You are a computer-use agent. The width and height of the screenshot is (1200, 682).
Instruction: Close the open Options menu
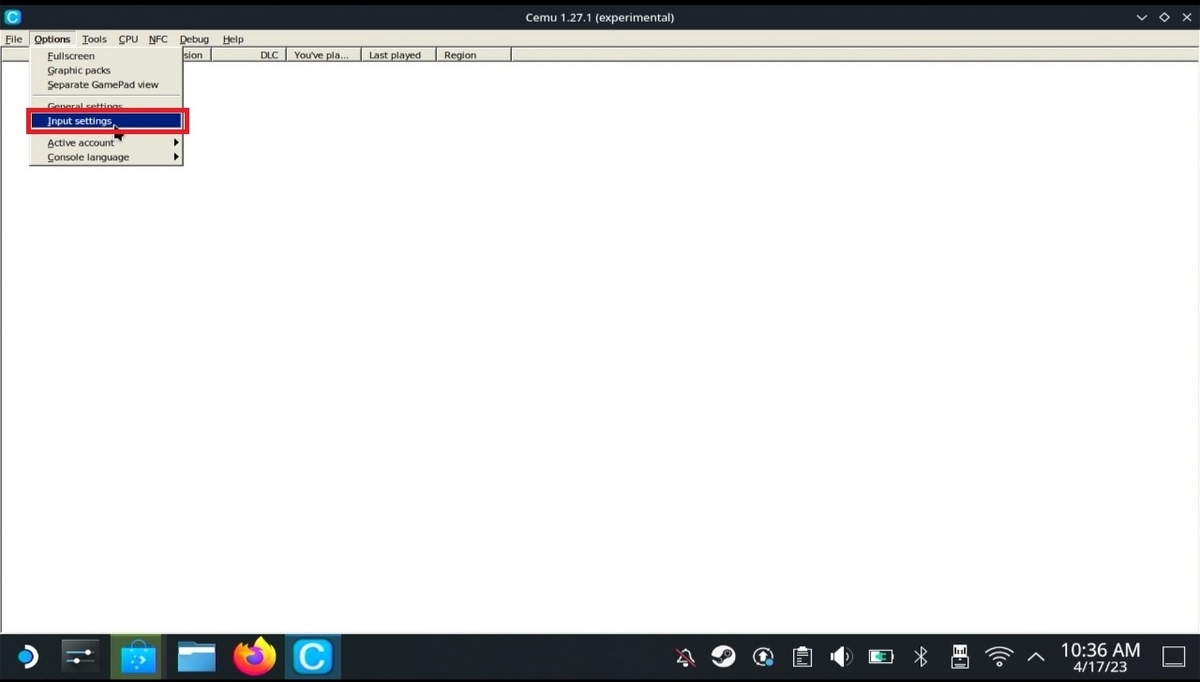[52, 39]
